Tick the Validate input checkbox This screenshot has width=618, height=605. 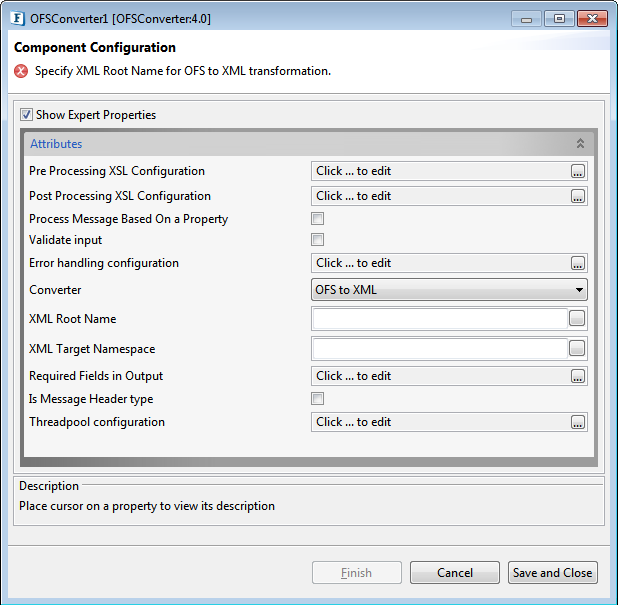[x=317, y=239]
